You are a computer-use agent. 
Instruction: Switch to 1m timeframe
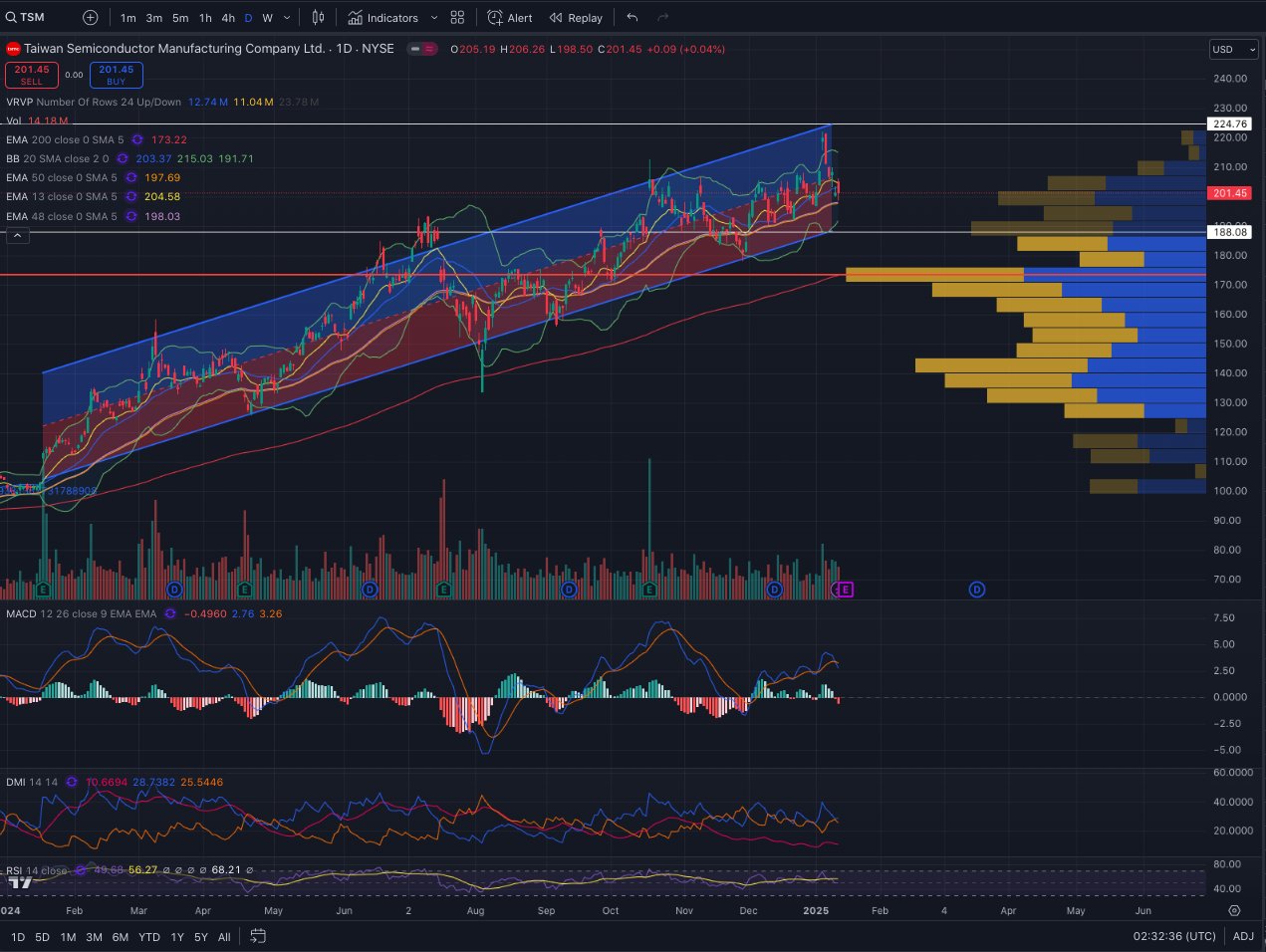tap(128, 18)
